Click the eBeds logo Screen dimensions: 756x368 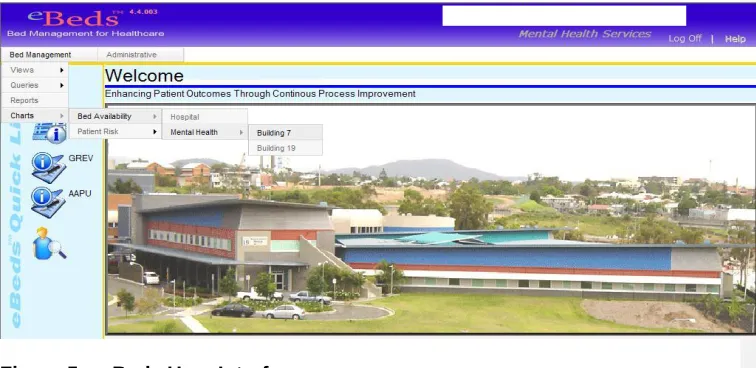point(73,18)
